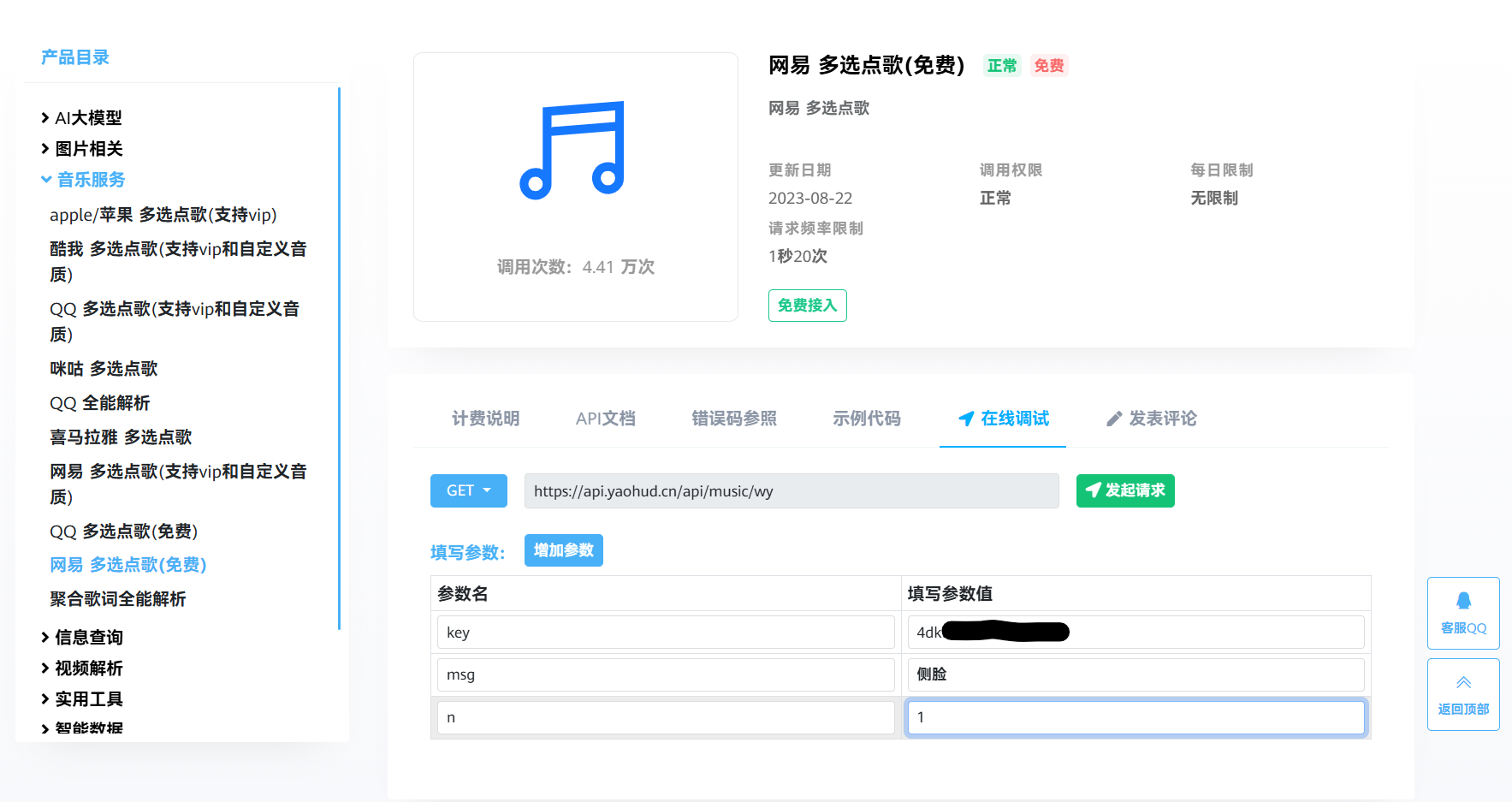
Task: Open 聚合歌词全能解析 link
Action: 118,599
